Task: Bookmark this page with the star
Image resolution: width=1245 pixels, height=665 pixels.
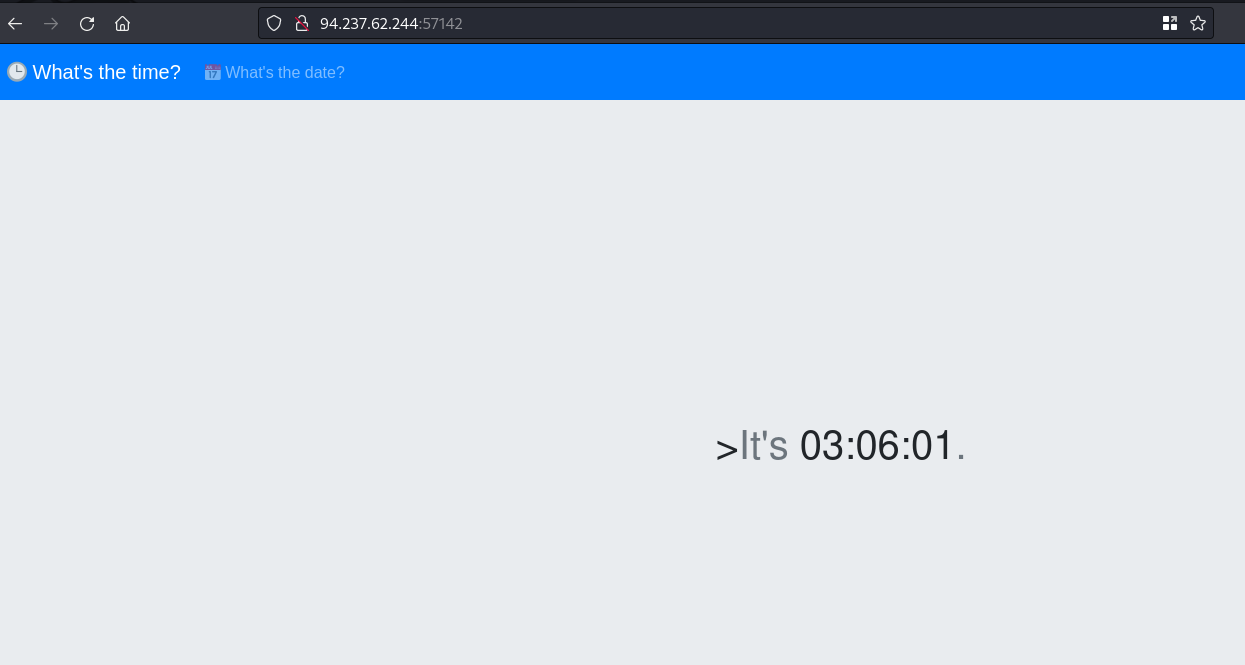Action: coord(1198,23)
